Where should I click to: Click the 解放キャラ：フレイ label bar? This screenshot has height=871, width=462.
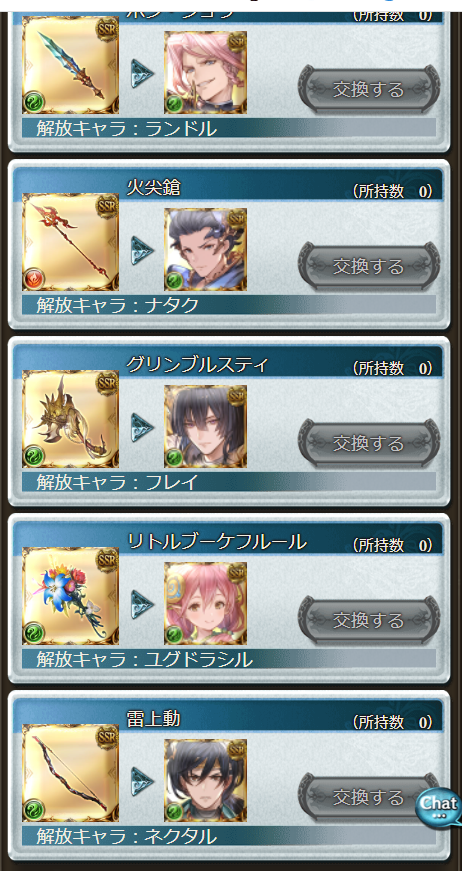tap(229, 482)
